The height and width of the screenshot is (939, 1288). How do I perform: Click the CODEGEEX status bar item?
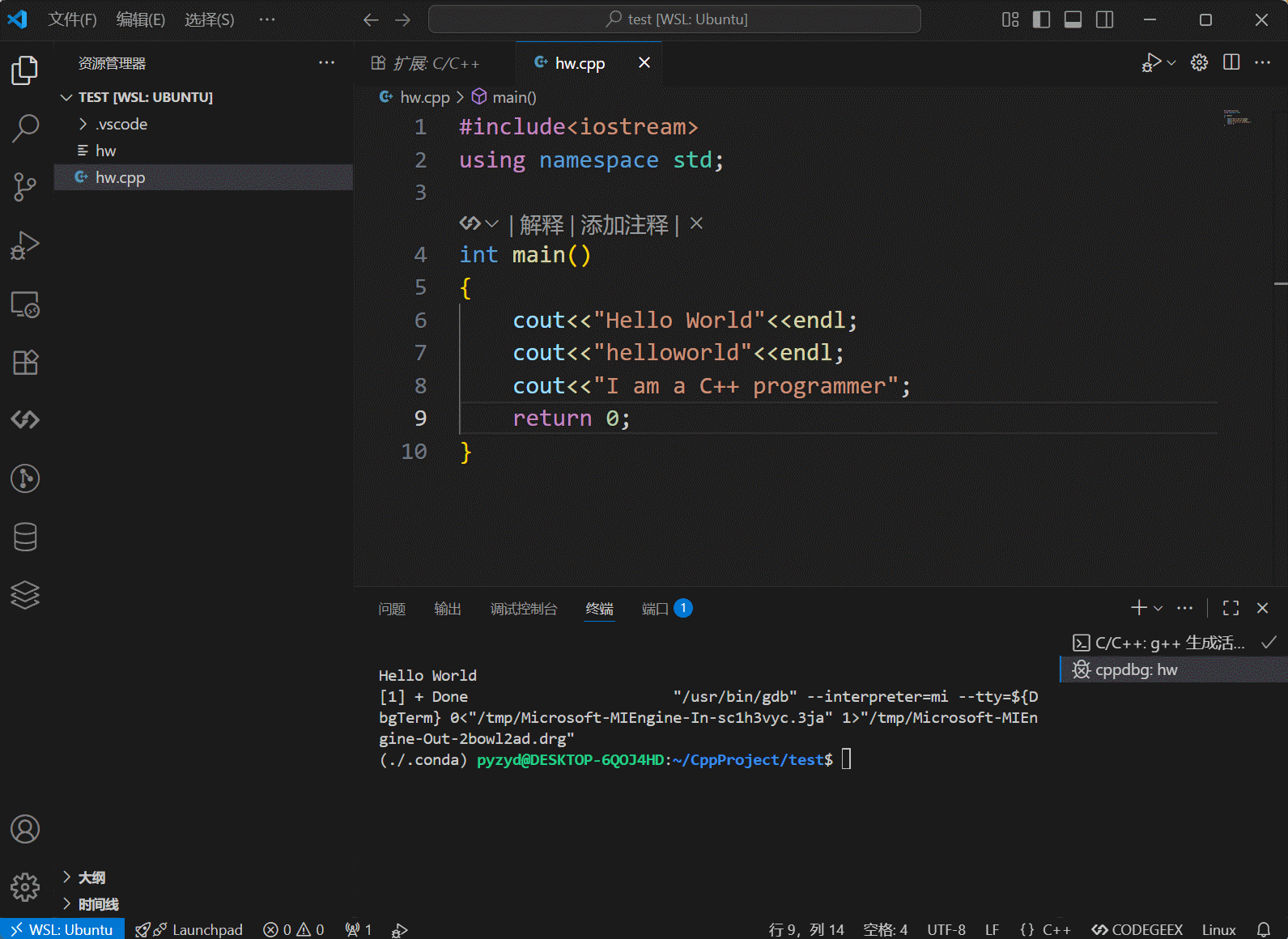pyautogui.click(x=1137, y=929)
